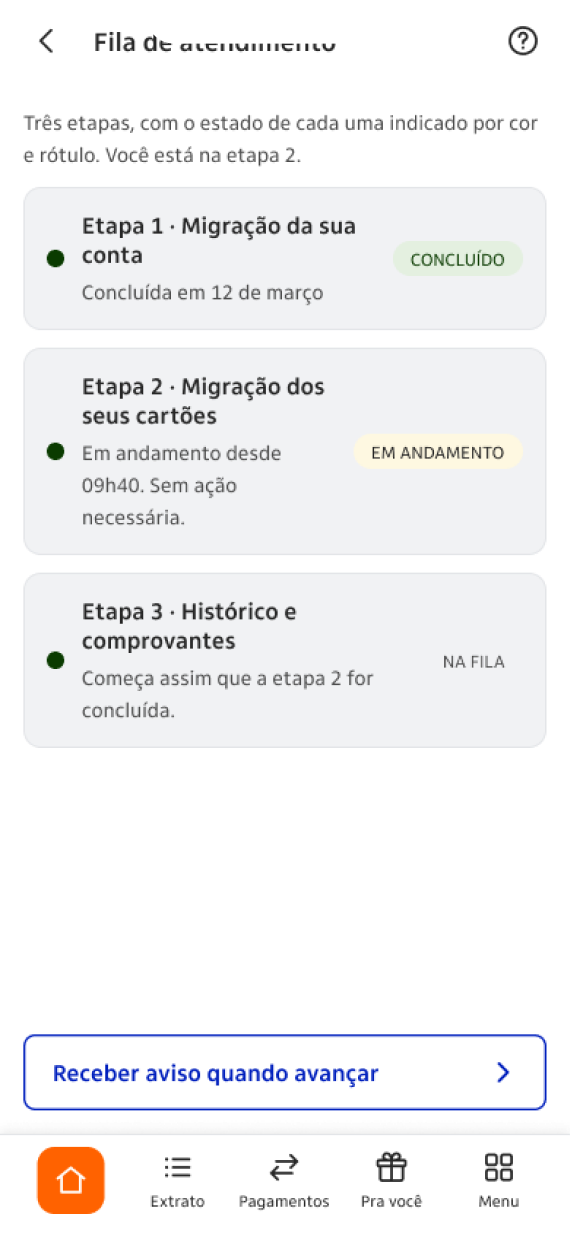Tap the EM ANDAMENTO status badge
The width and height of the screenshot is (570, 1233).
click(x=438, y=452)
